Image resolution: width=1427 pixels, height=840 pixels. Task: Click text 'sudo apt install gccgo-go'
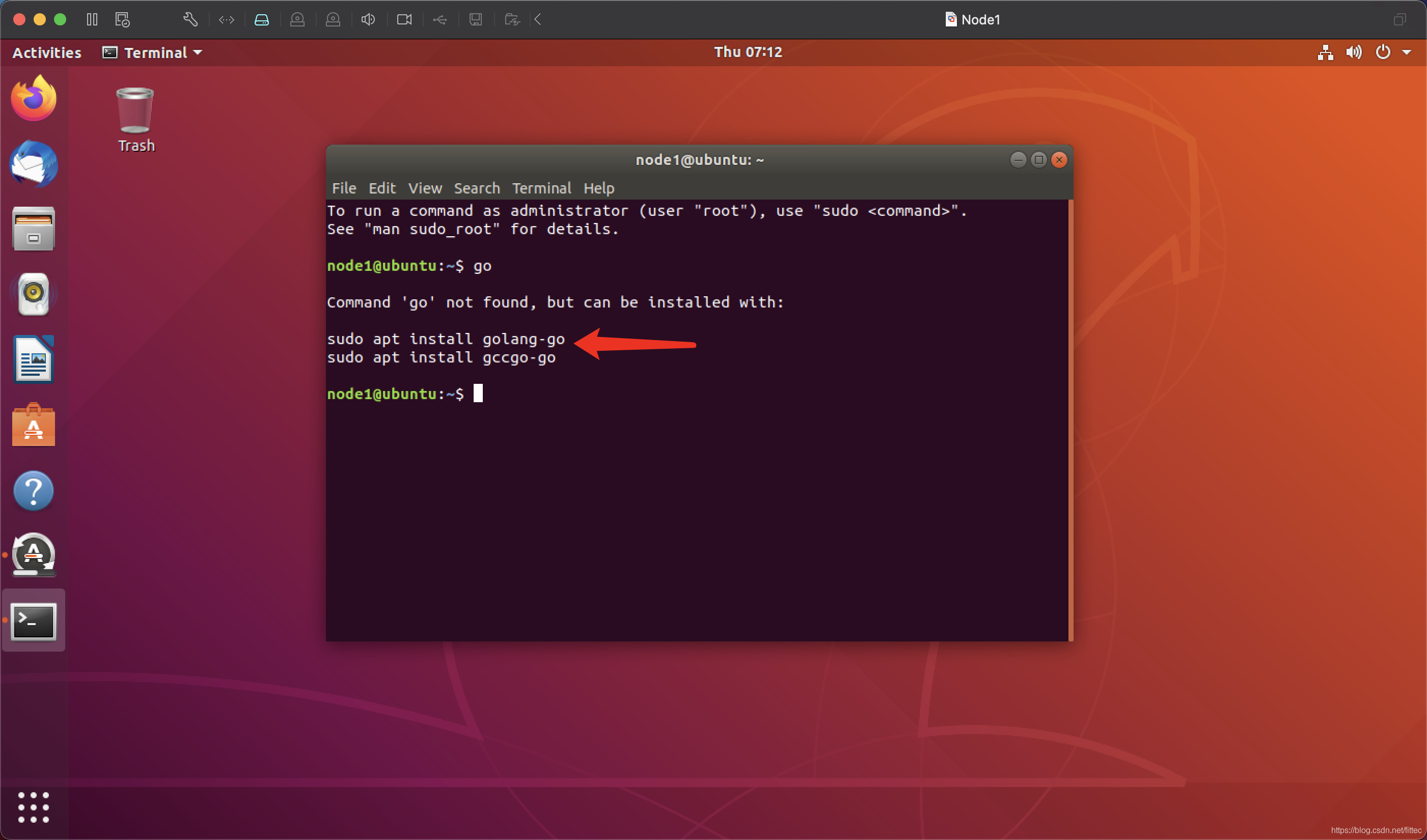pos(441,357)
